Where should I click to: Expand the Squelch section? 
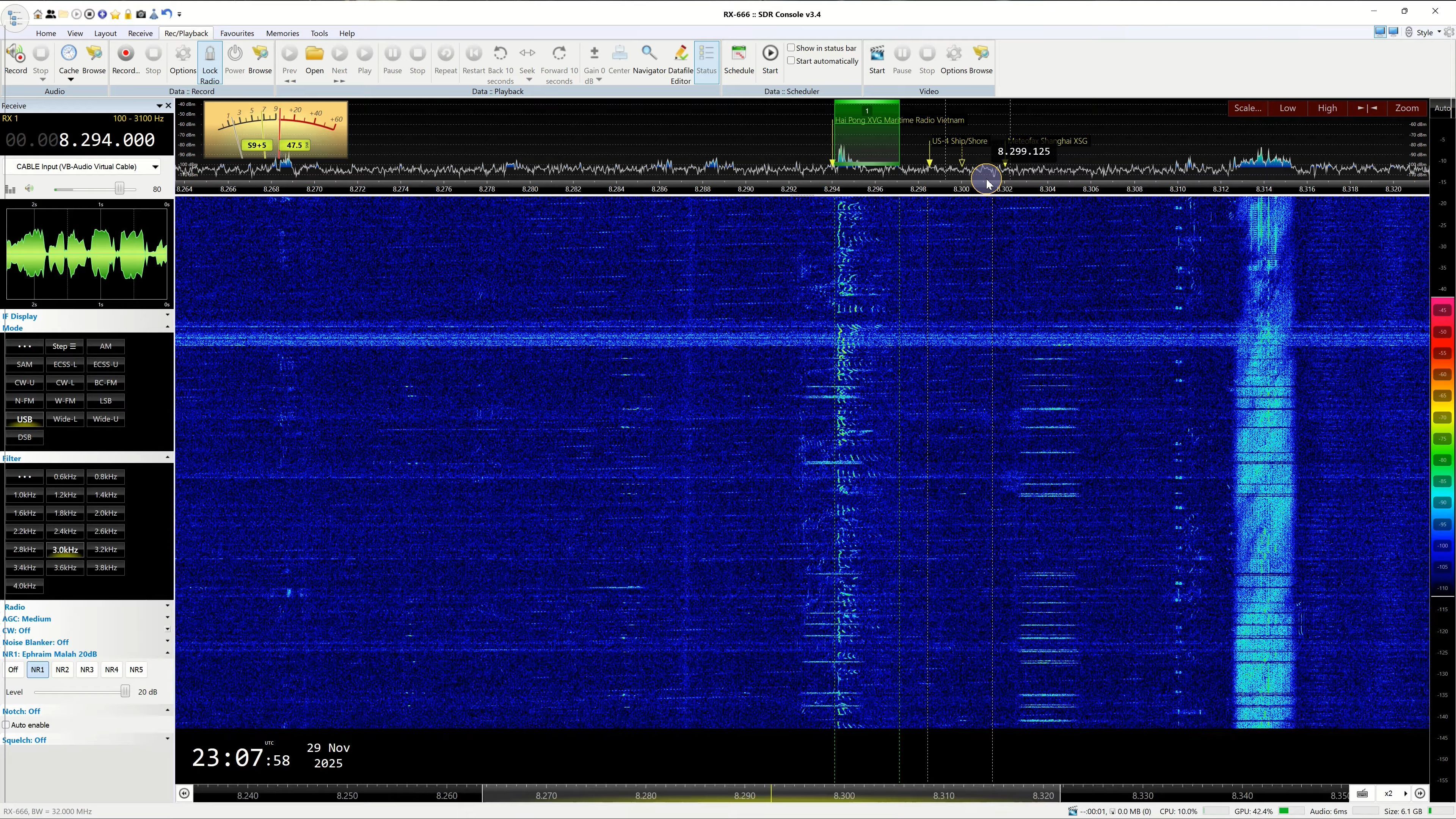[x=167, y=739]
